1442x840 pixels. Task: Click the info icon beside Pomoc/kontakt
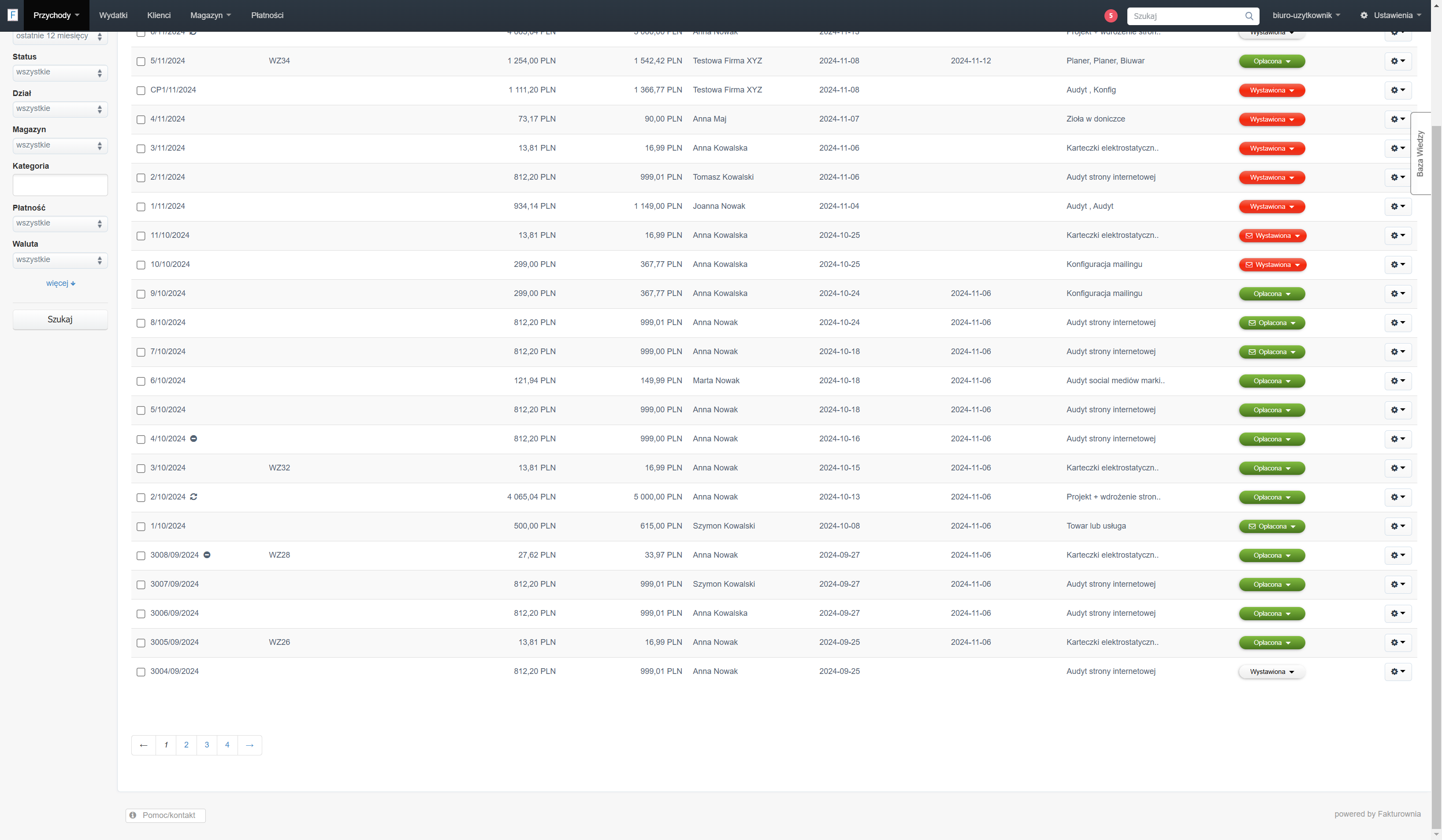click(133, 815)
